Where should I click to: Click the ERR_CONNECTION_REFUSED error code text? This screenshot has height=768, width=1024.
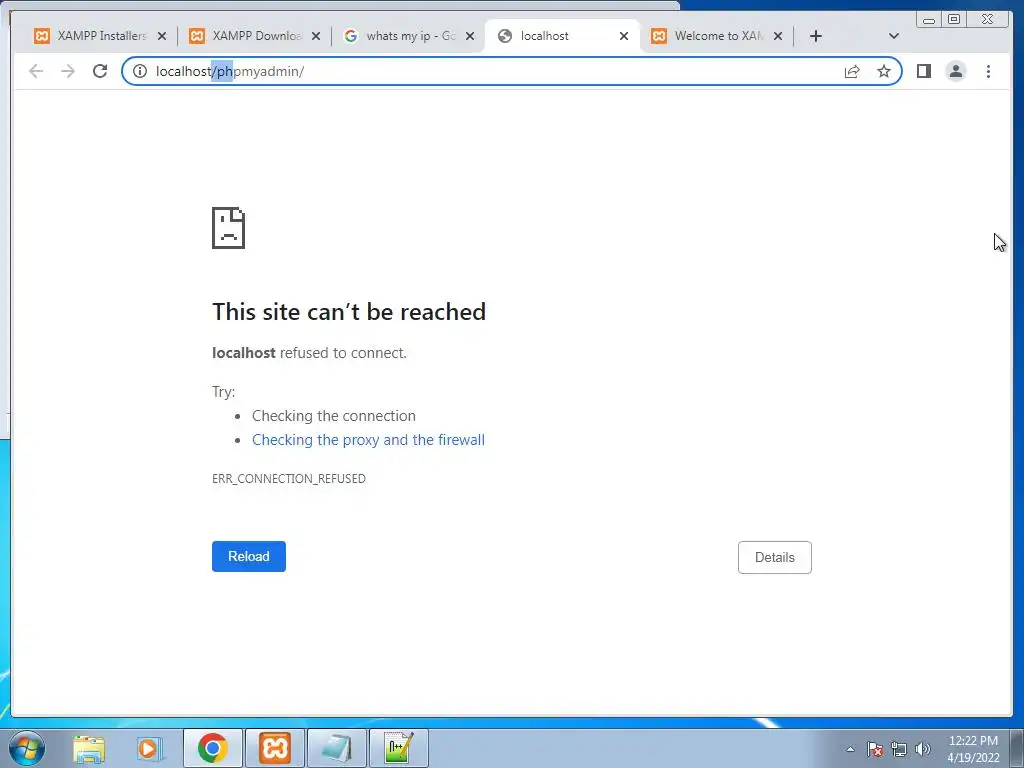(289, 479)
